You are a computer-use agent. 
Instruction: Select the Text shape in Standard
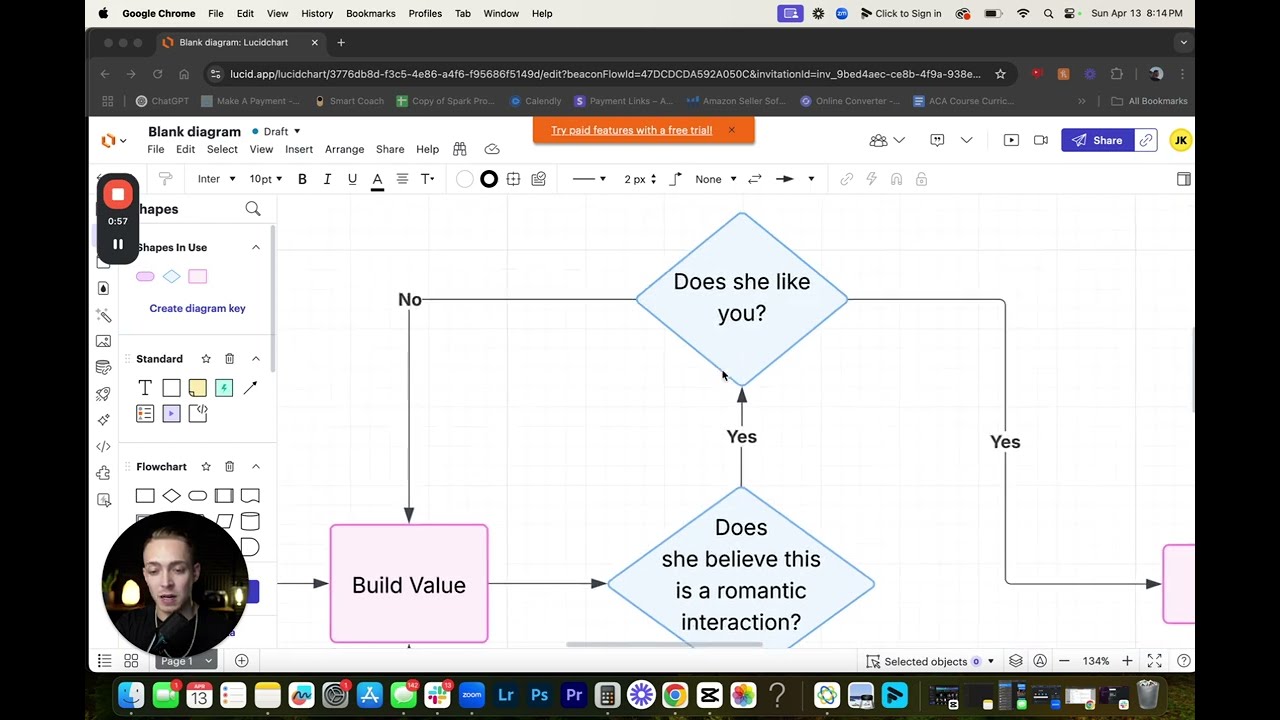pos(145,388)
